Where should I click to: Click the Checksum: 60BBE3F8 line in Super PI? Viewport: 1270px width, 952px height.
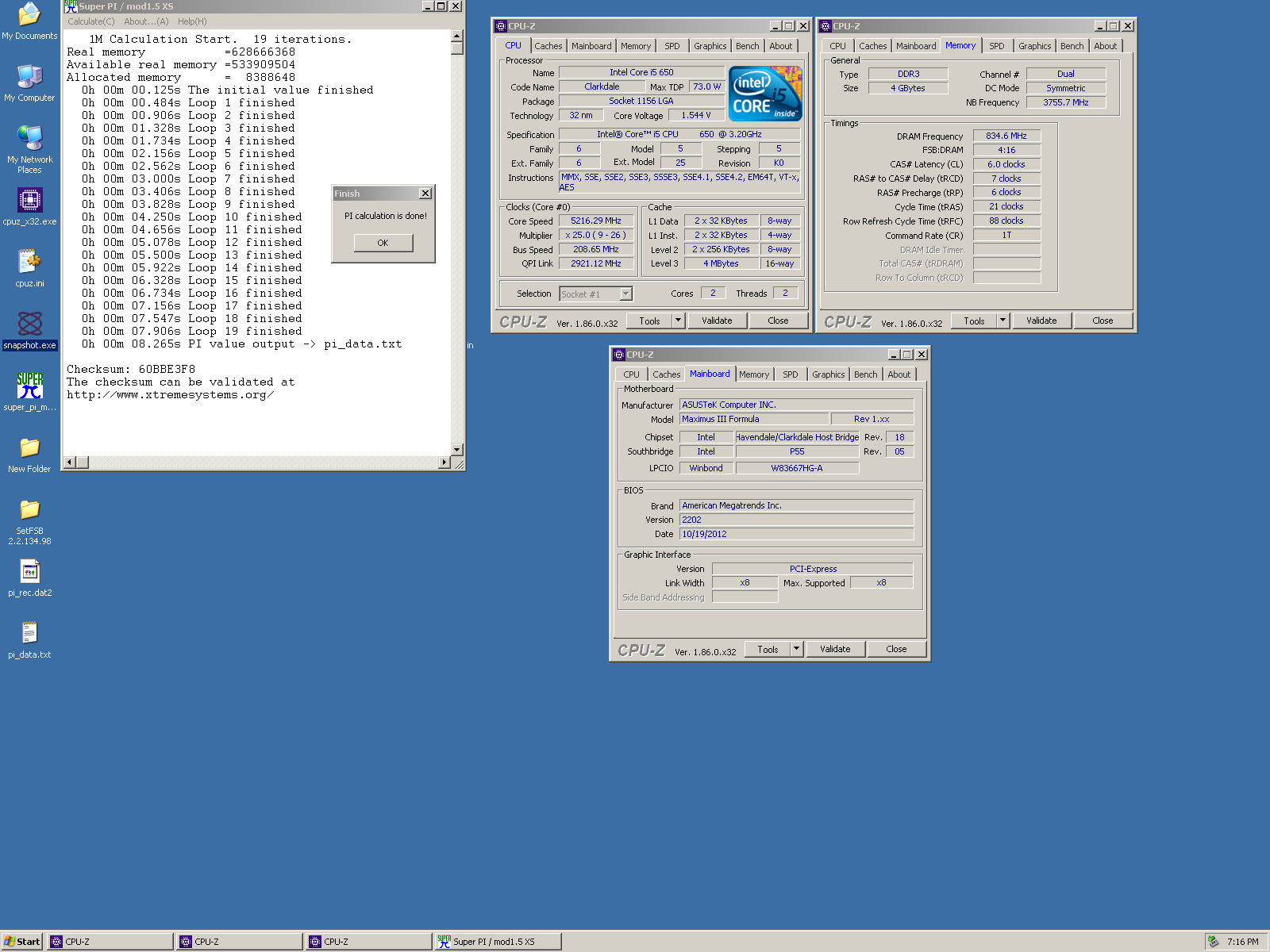click(x=131, y=370)
